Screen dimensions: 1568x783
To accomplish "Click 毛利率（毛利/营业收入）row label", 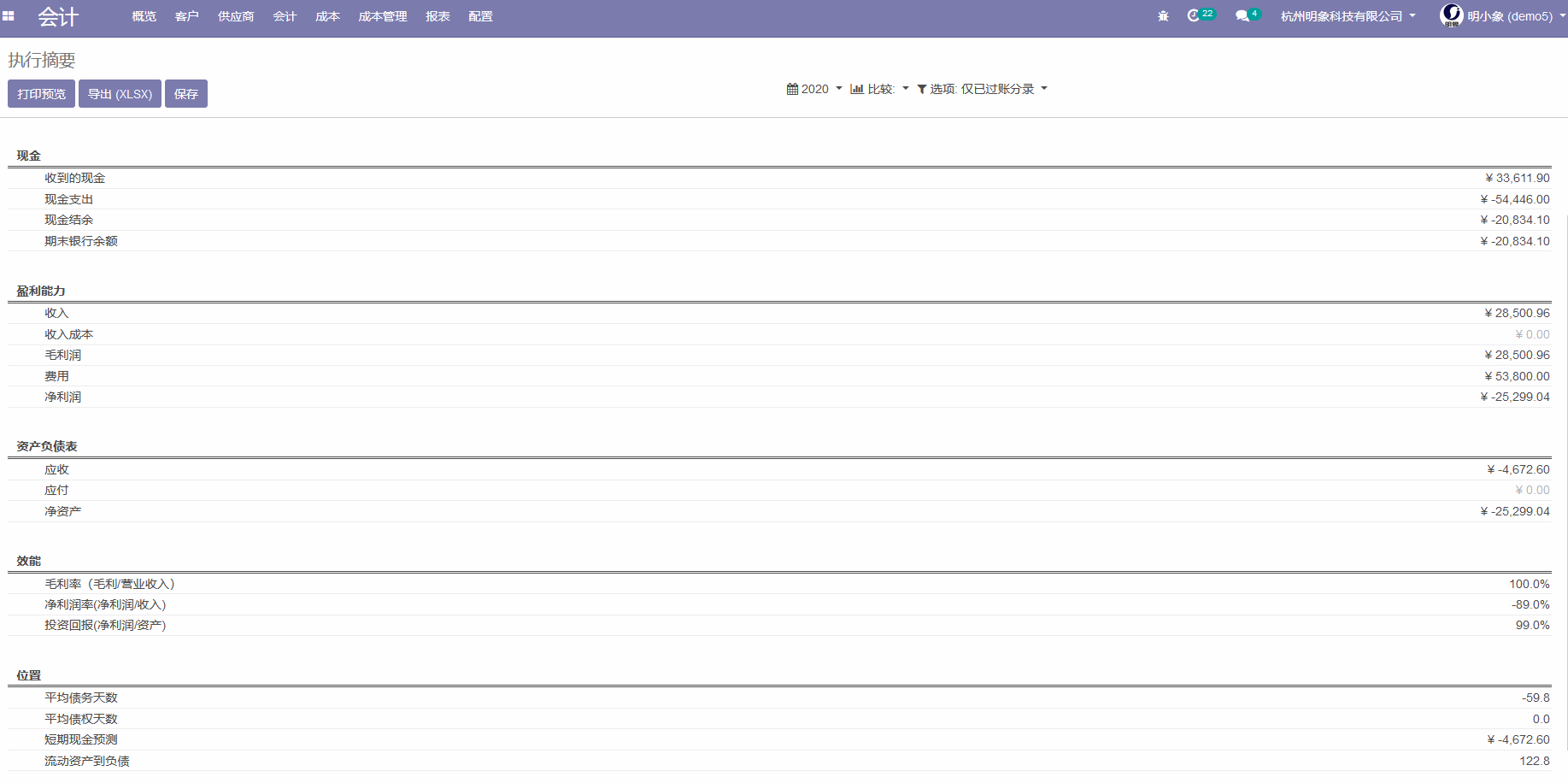I will [x=109, y=584].
